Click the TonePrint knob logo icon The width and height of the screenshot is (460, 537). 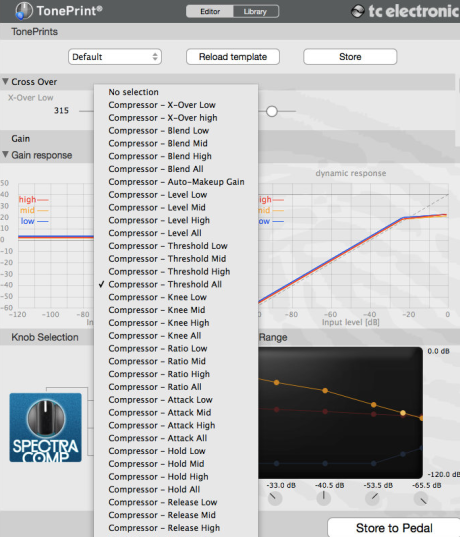point(24,11)
